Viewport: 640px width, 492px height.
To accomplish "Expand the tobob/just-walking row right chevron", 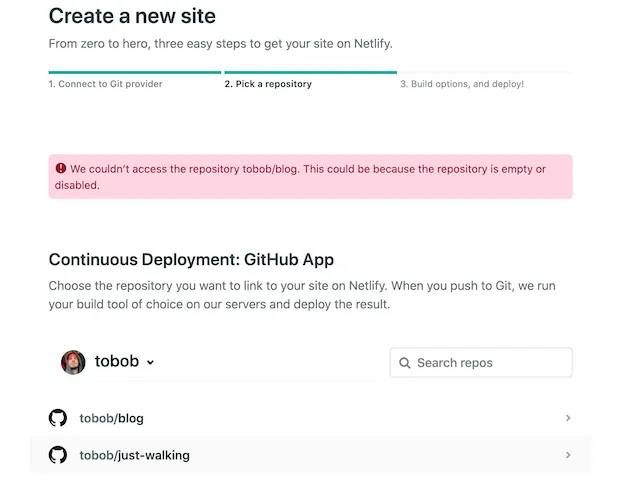I will (x=568, y=455).
